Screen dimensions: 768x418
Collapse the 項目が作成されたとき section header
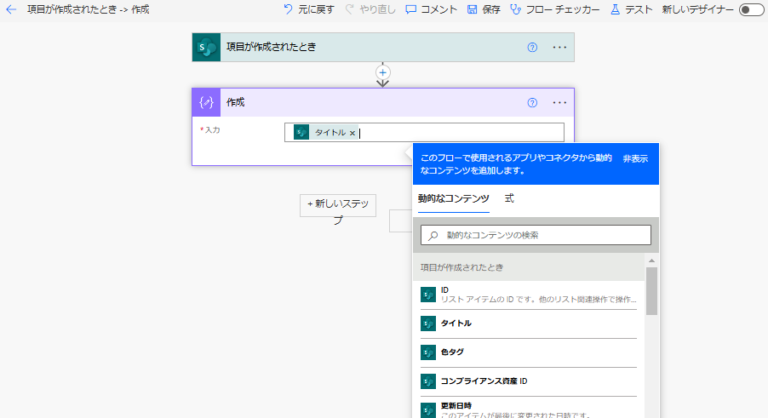pos(528,268)
